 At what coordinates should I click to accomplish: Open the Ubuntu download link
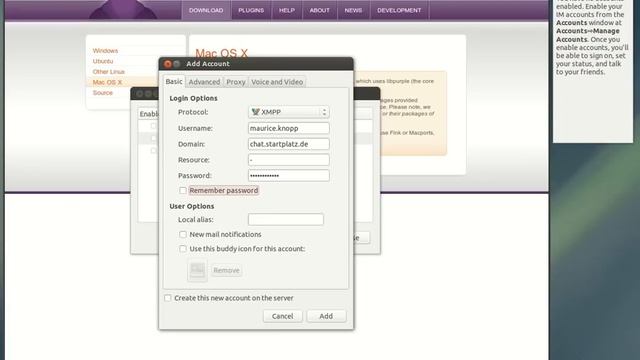click(103, 61)
